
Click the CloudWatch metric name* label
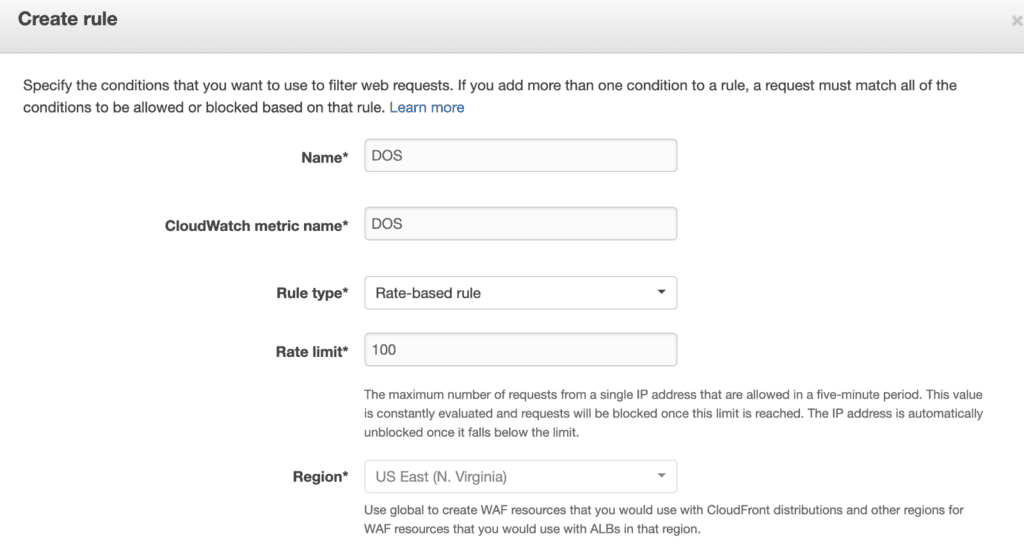(x=256, y=226)
